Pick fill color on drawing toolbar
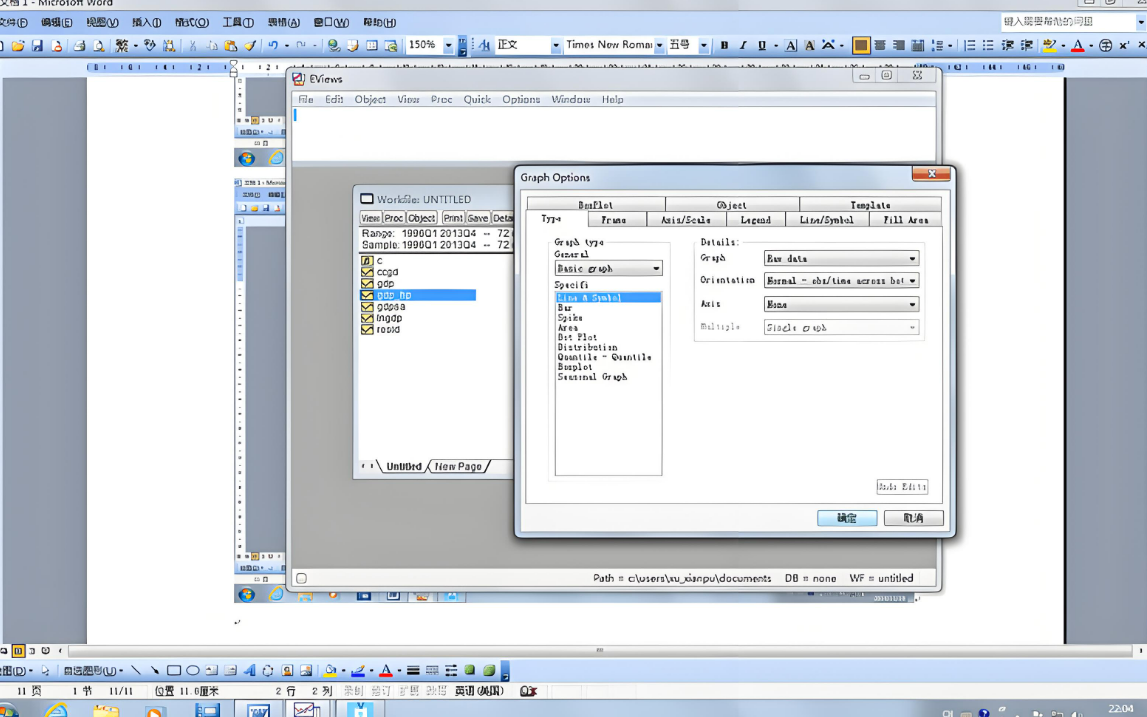Image resolution: width=1147 pixels, height=717 pixels. pos(331,670)
